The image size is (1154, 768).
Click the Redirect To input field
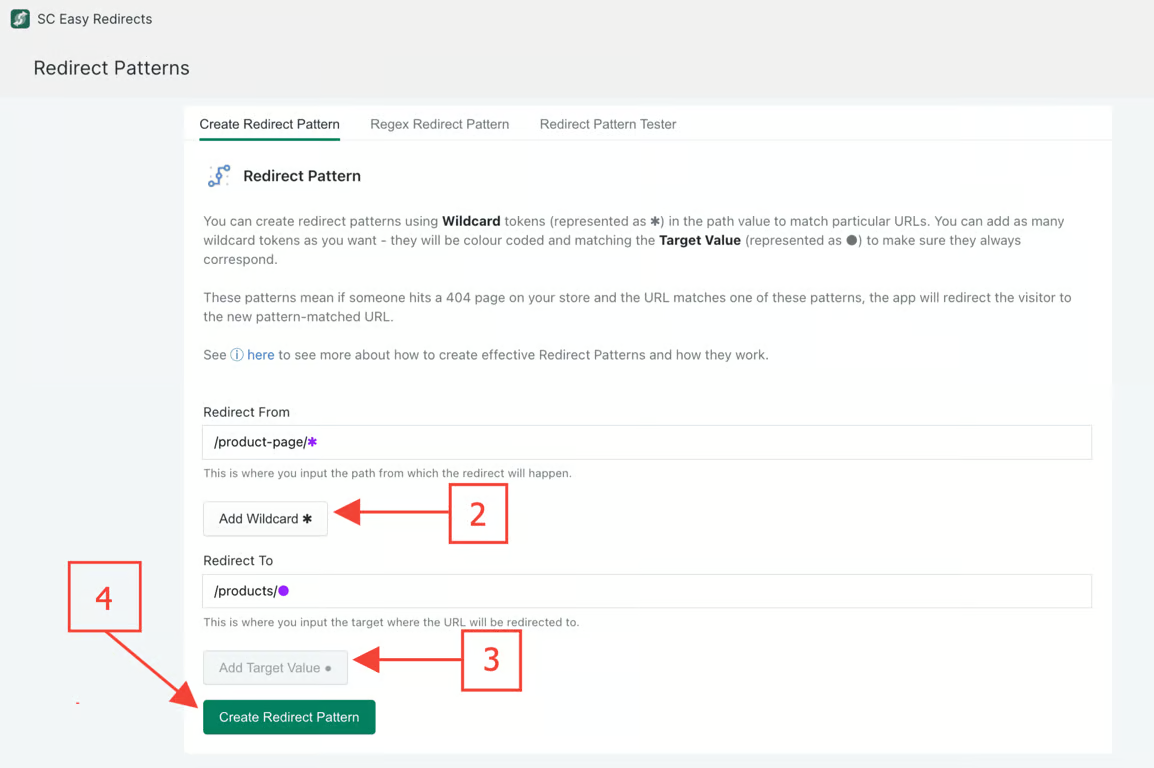pyautogui.click(x=647, y=591)
